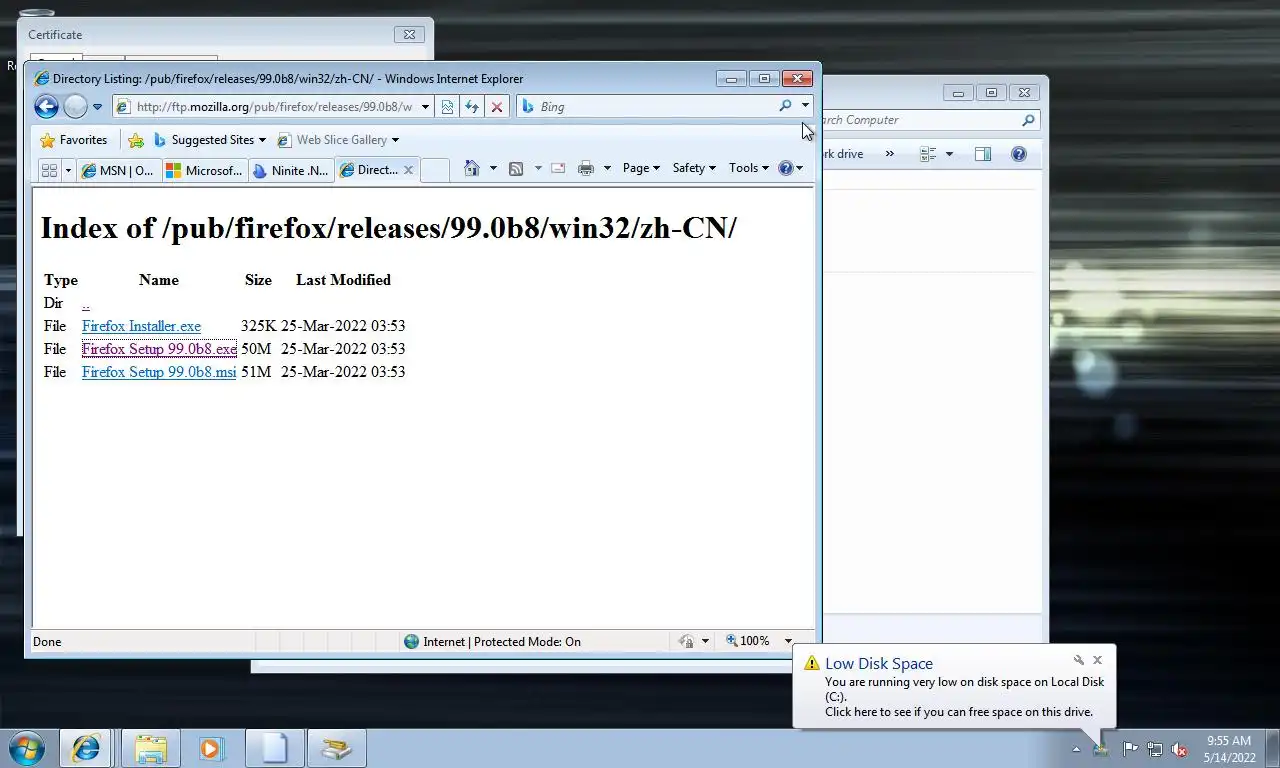Click the Internet Explorer taskbar icon
Viewport: 1280px width, 768px height.
tap(85, 748)
